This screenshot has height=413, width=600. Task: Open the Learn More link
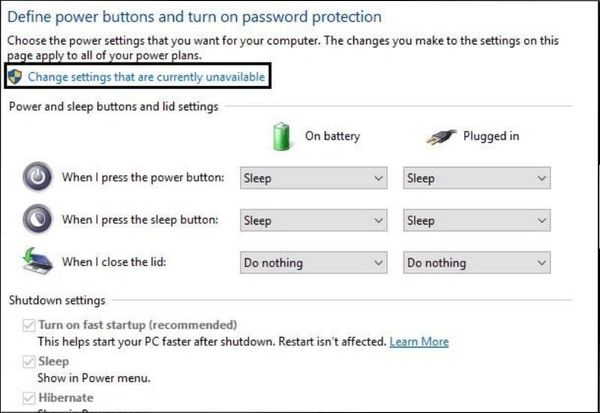(419, 342)
